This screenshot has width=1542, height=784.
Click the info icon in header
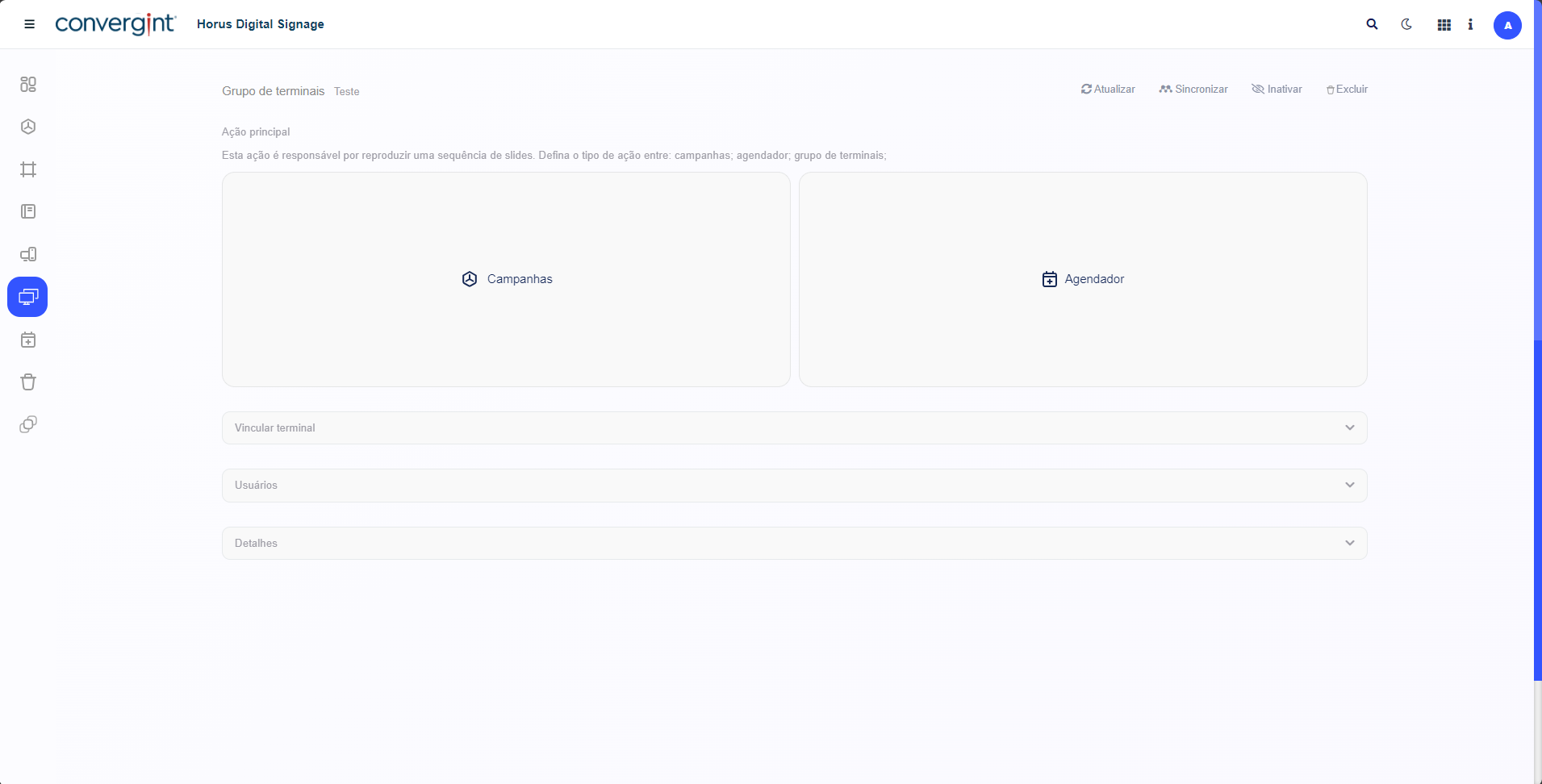coord(1470,24)
